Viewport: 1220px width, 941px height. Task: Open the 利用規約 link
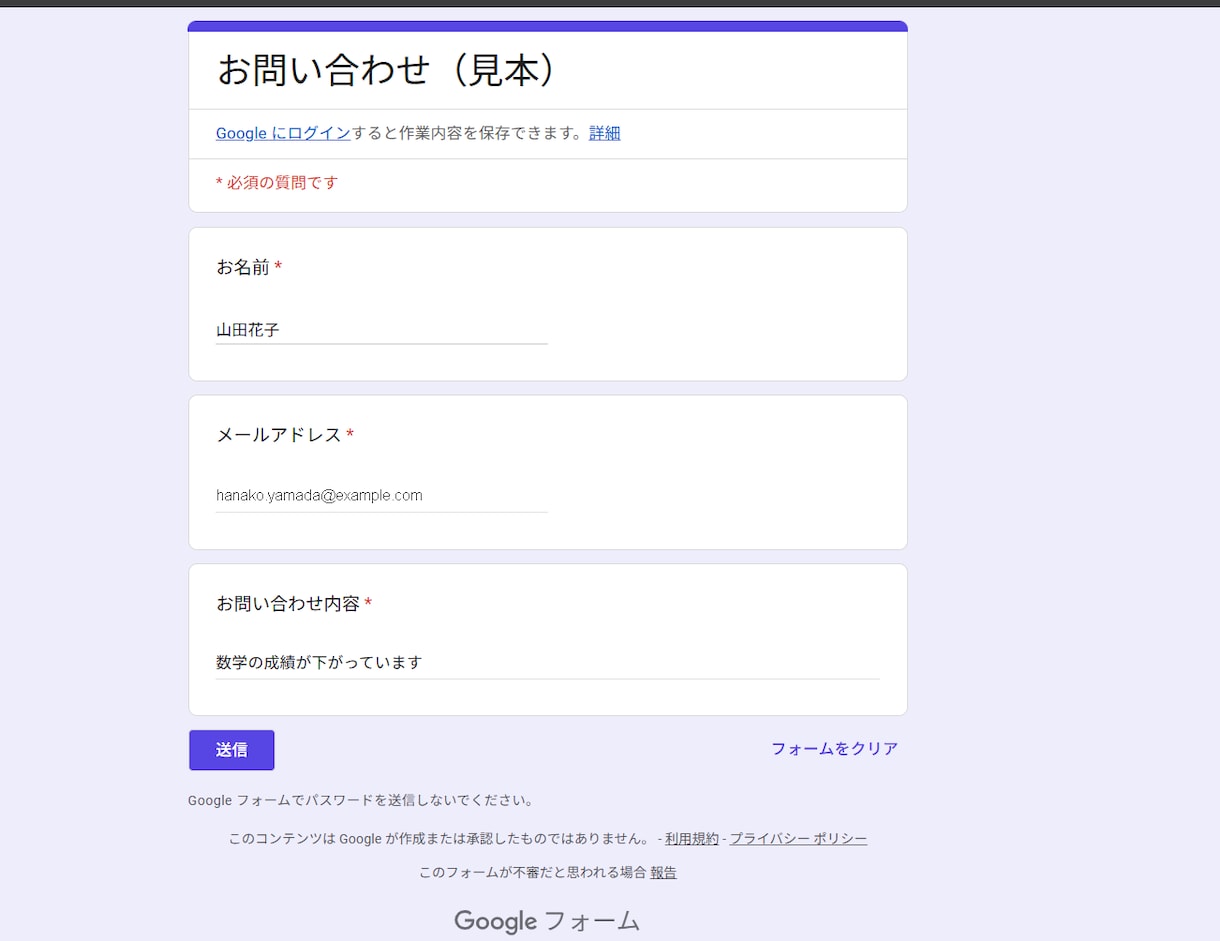(692, 839)
